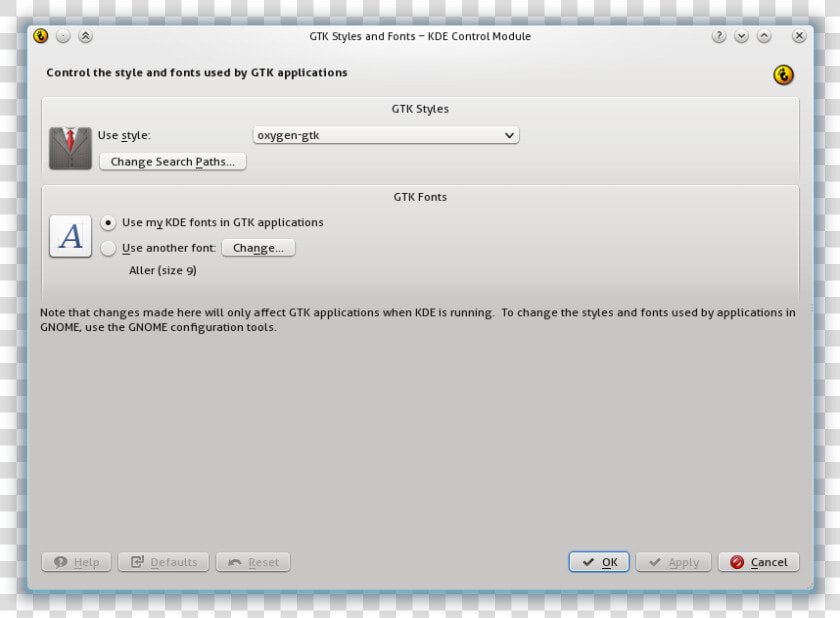Viewport: 840px width, 618px height.
Task: Click the question mark help icon in title bar
Action: (x=719, y=36)
